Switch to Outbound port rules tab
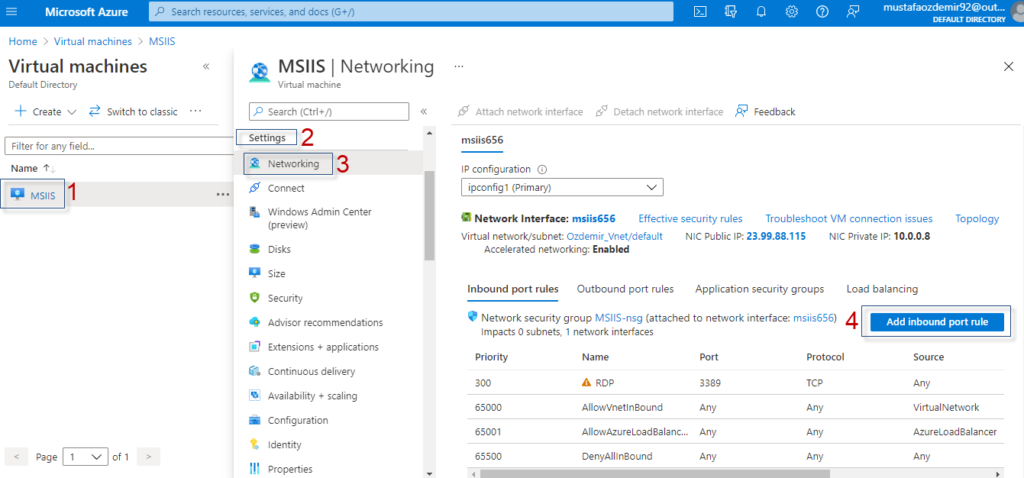 tap(625, 289)
